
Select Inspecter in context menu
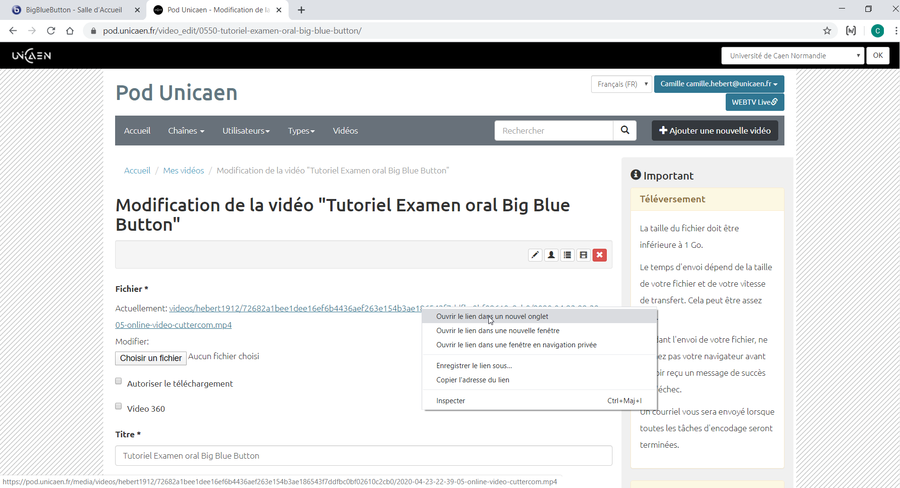540,401
